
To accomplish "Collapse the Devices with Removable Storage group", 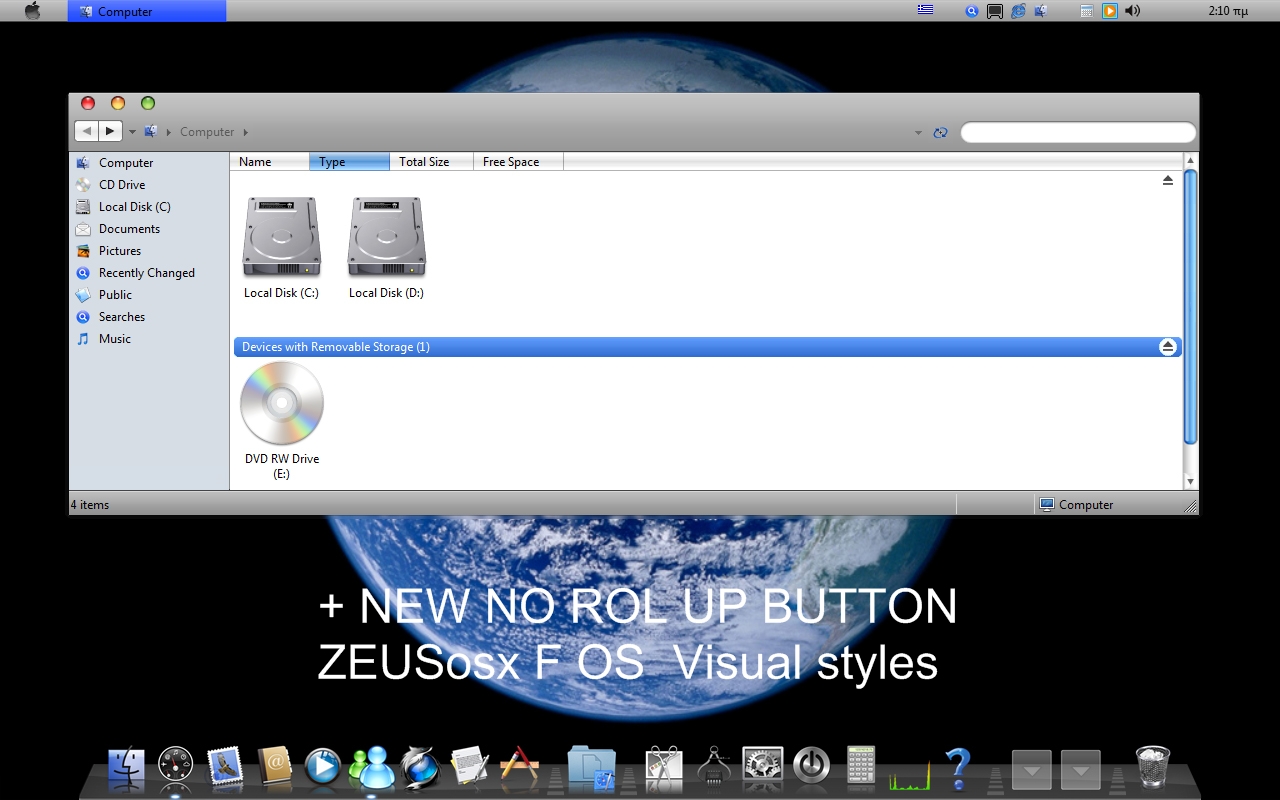I will point(1167,347).
